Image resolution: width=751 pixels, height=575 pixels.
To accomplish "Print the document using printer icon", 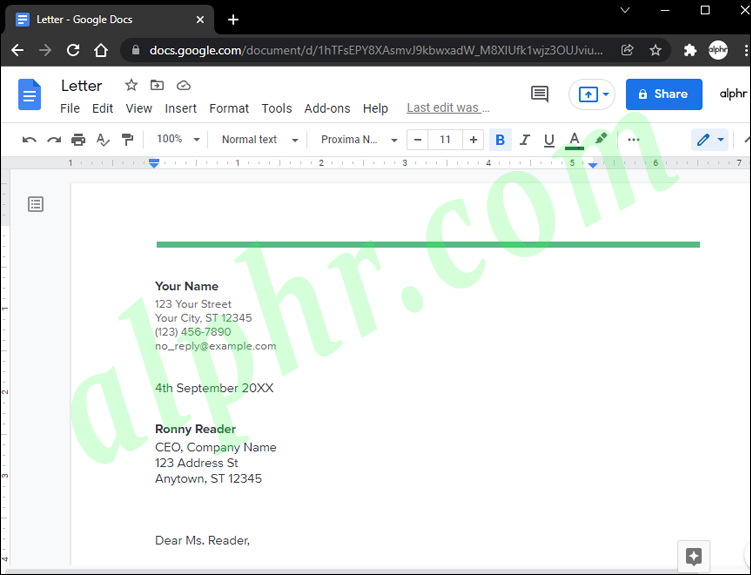I will (78, 140).
